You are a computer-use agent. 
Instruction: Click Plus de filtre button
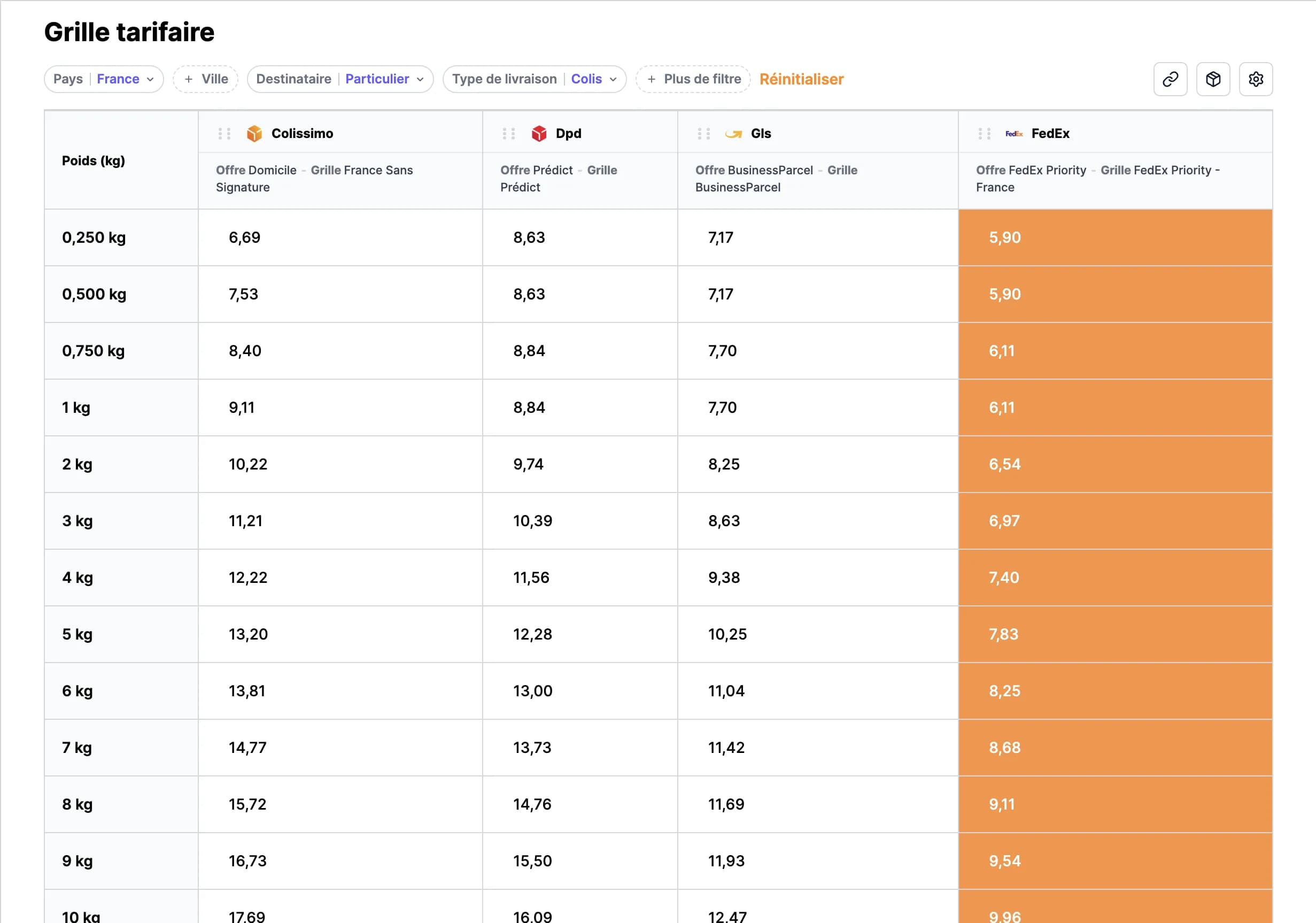tap(693, 79)
